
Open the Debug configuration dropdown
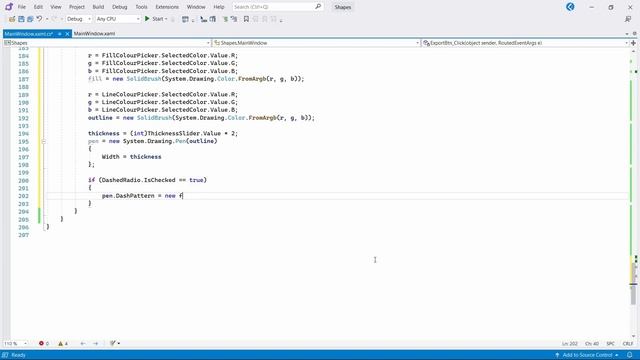79,19
